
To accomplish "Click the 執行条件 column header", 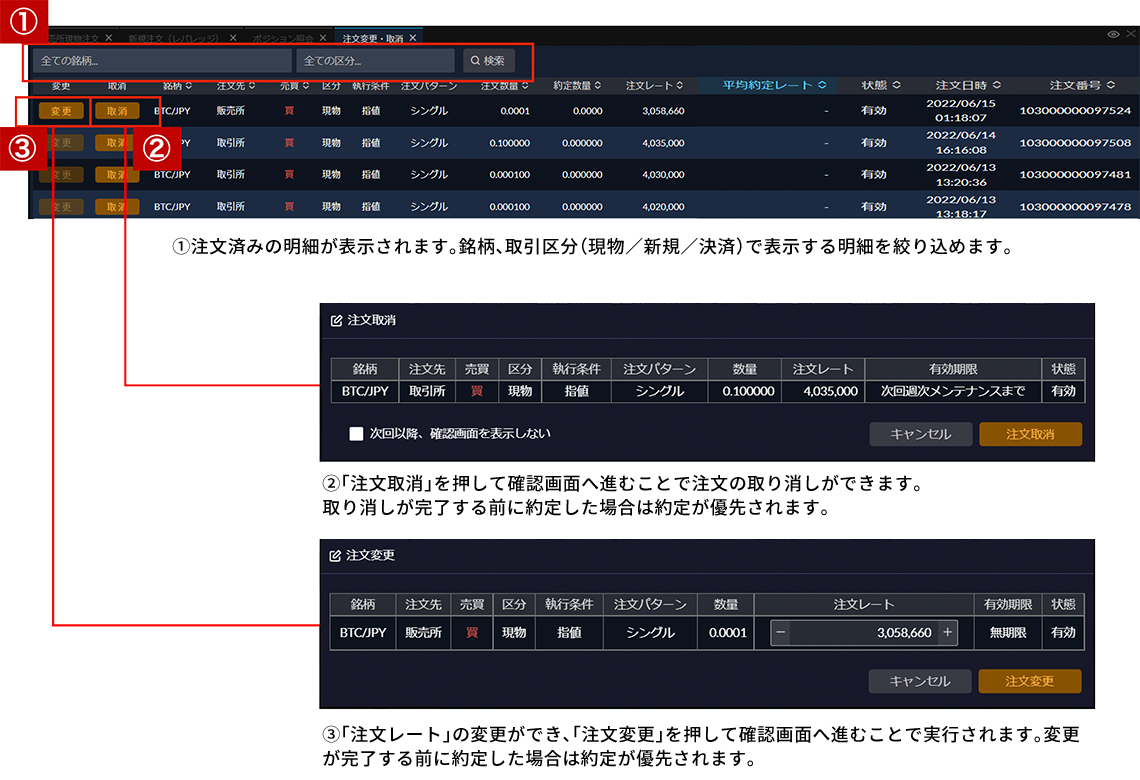I will click(x=371, y=86).
